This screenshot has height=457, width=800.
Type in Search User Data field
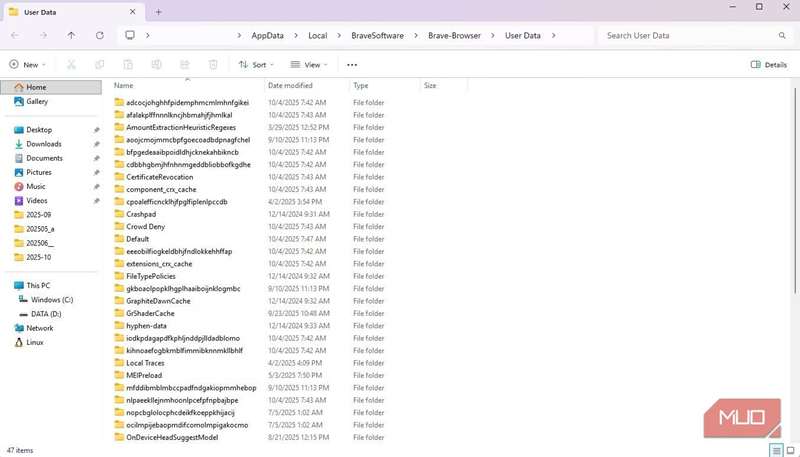685,35
